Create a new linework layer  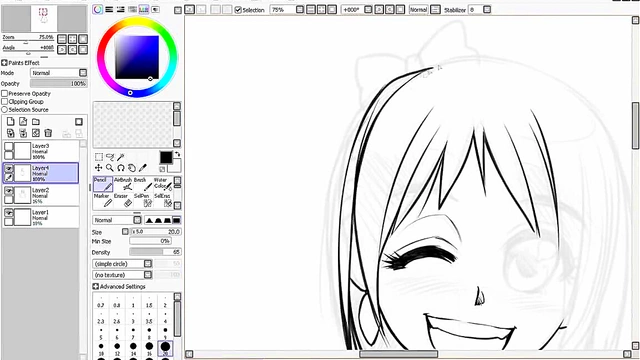(23, 121)
